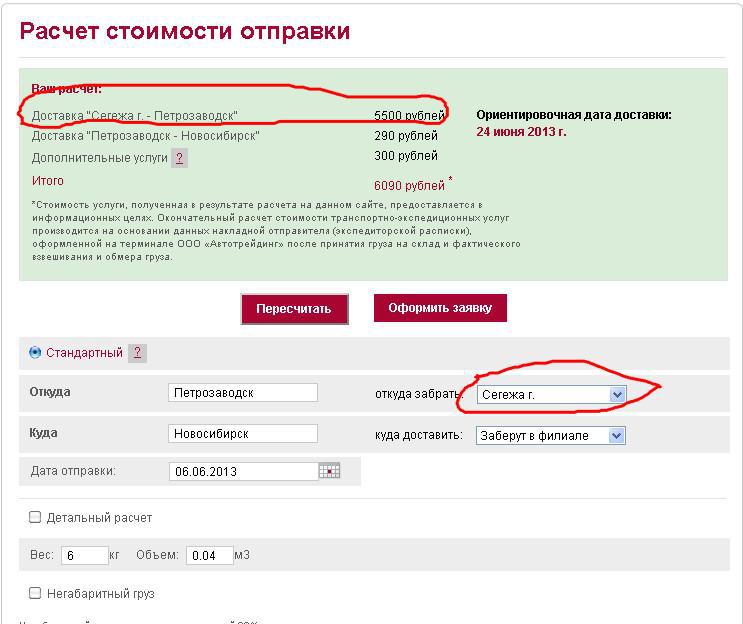Focus the Дата отправки date field
This screenshot has height=624, width=743.
point(243,471)
